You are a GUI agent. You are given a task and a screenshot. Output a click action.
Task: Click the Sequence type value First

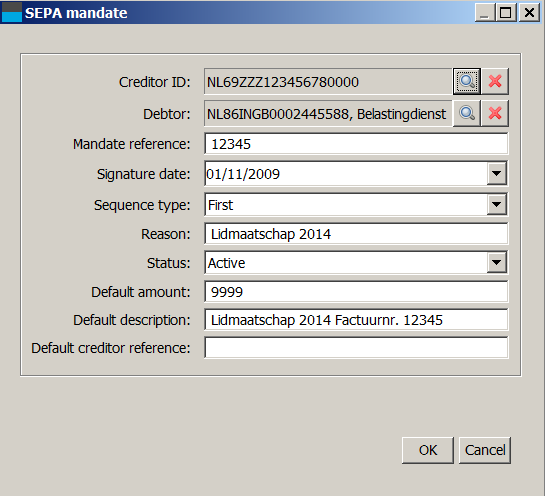[220, 205]
